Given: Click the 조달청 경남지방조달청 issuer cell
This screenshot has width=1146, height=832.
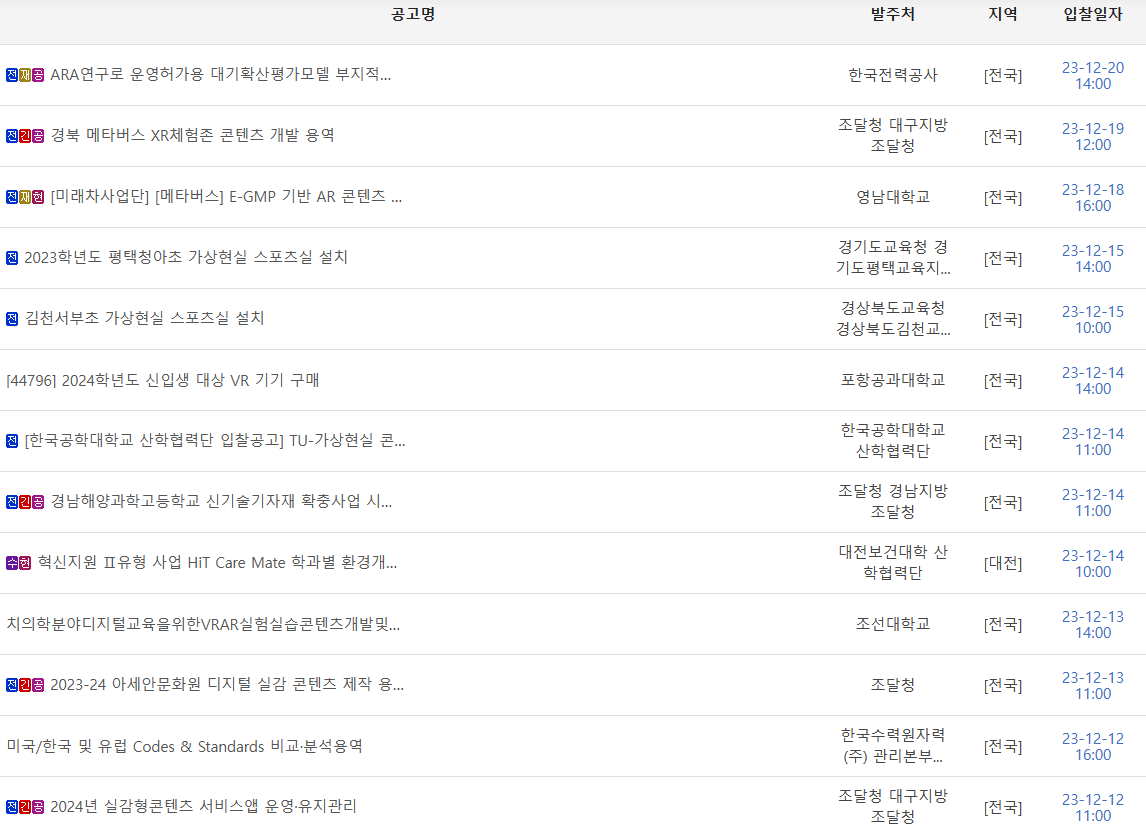Looking at the screenshot, I should (x=892, y=502).
